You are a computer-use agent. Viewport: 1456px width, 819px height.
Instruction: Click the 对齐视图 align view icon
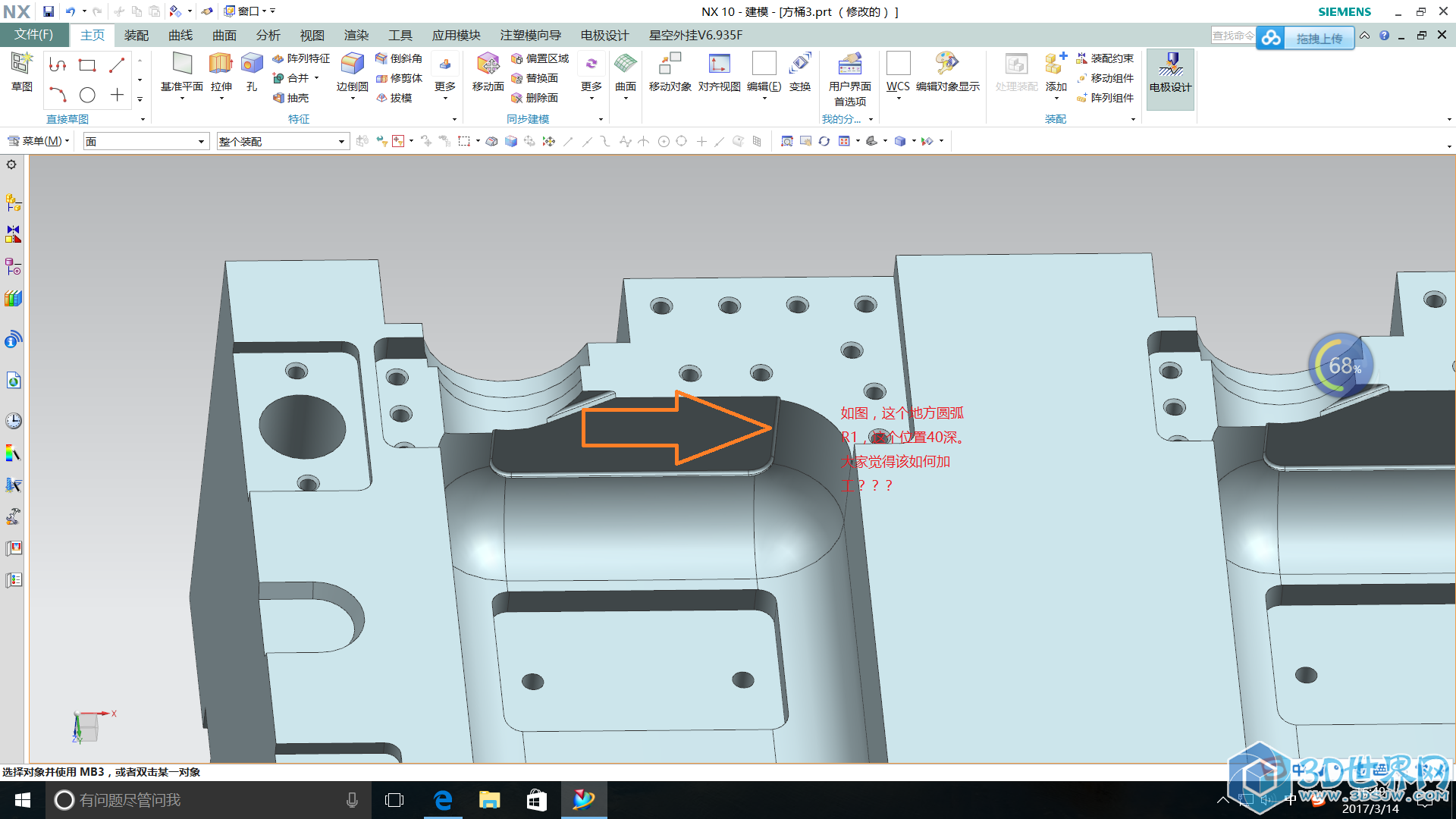719,64
